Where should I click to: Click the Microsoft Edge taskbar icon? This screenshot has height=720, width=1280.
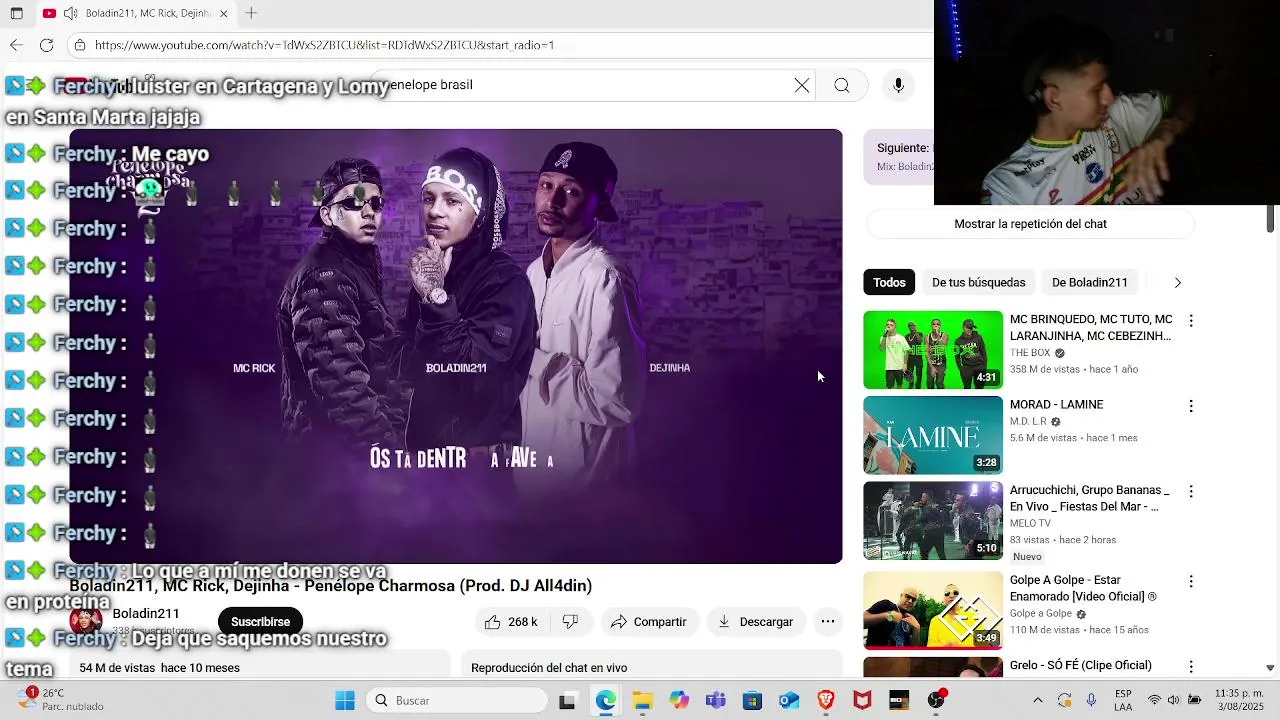point(606,701)
